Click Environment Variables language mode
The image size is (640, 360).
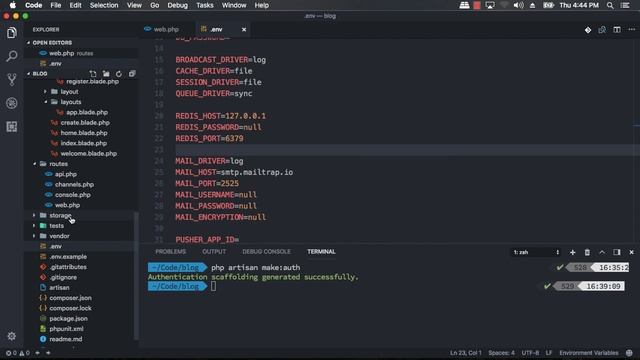pyautogui.click(x=589, y=353)
